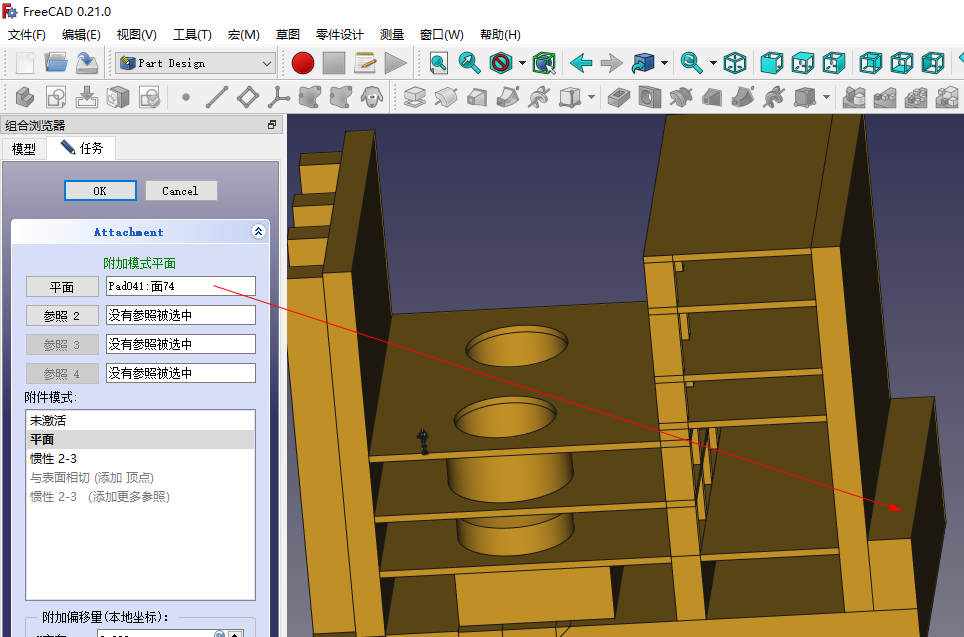Image resolution: width=964 pixels, height=637 pixels.
Task: Click the open file folder icon
Action: tap(56, 63)
